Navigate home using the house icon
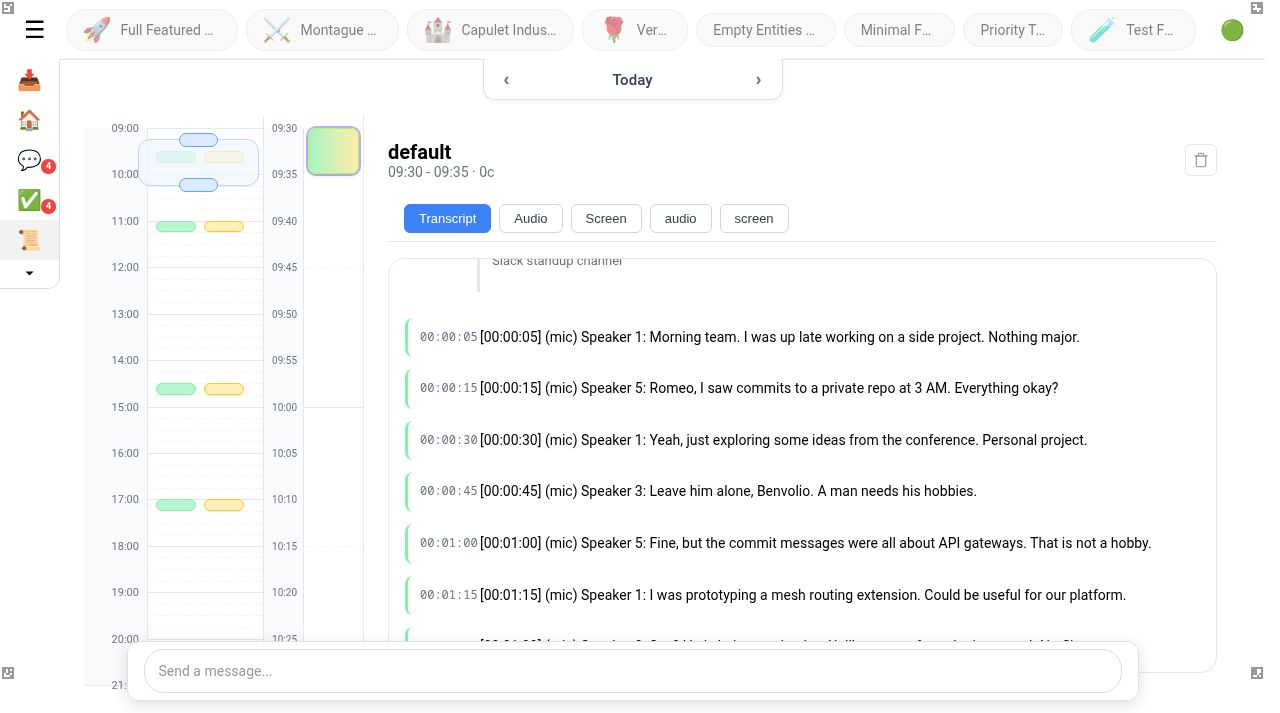1280x713 pixels. coord(29,120)
